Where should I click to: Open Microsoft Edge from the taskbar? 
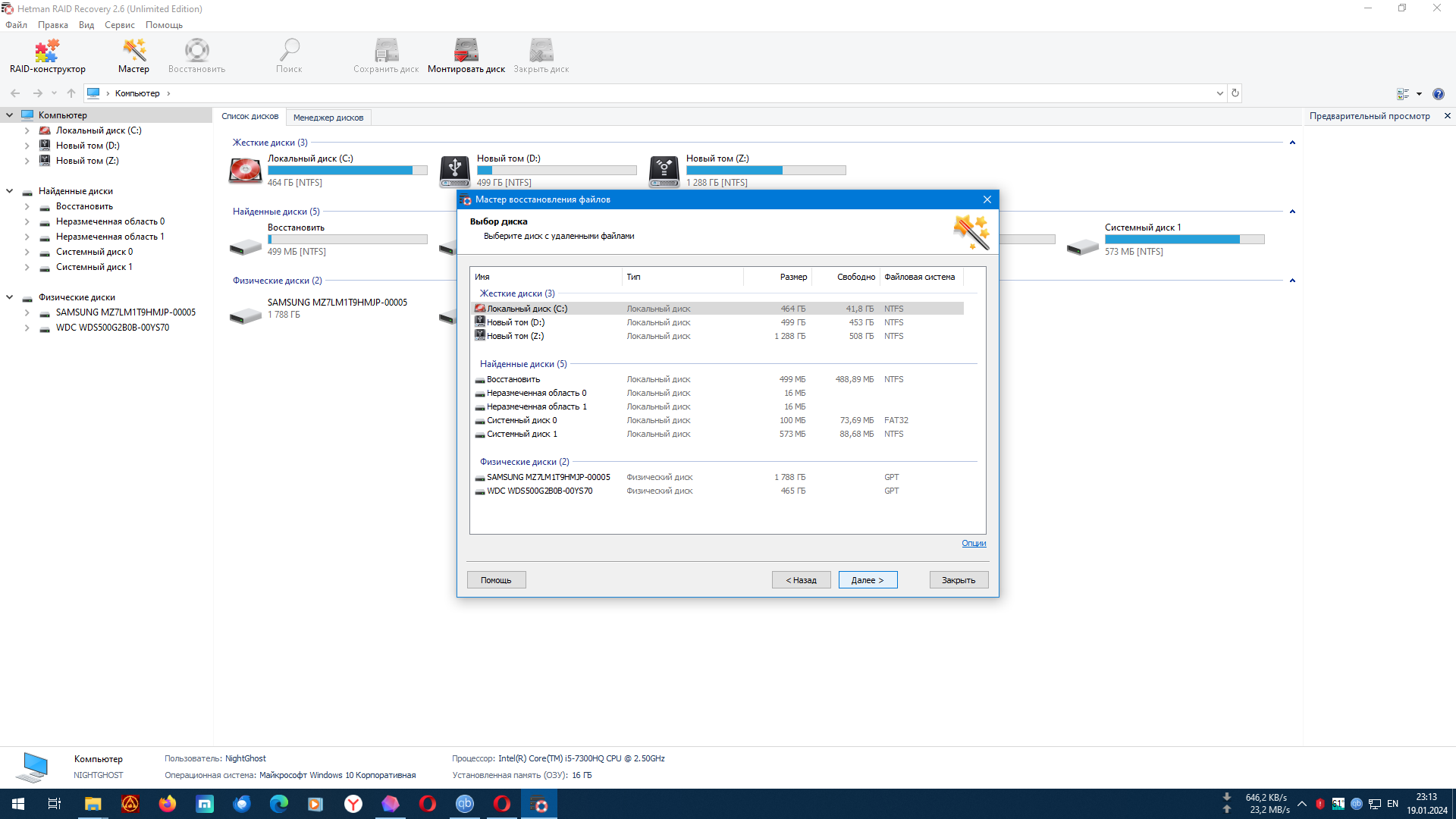point(279,804)
